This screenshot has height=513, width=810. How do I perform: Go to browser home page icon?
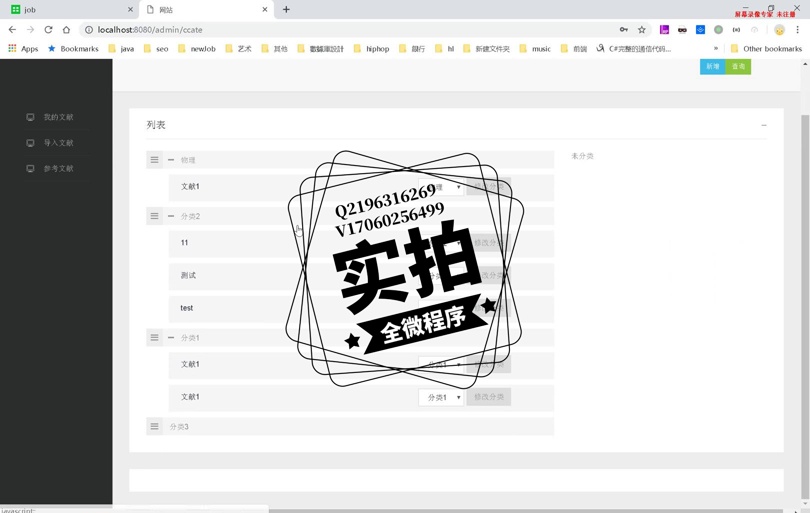(67, 30)
